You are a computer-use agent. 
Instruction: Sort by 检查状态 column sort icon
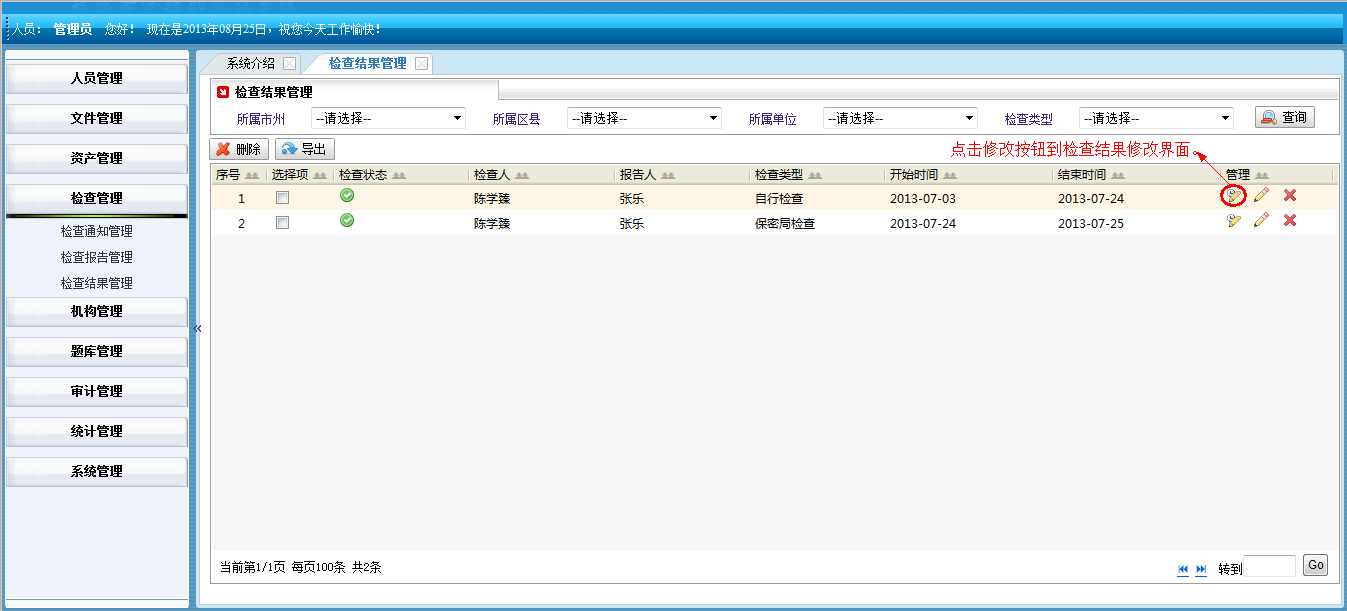[x=400, y=175]
